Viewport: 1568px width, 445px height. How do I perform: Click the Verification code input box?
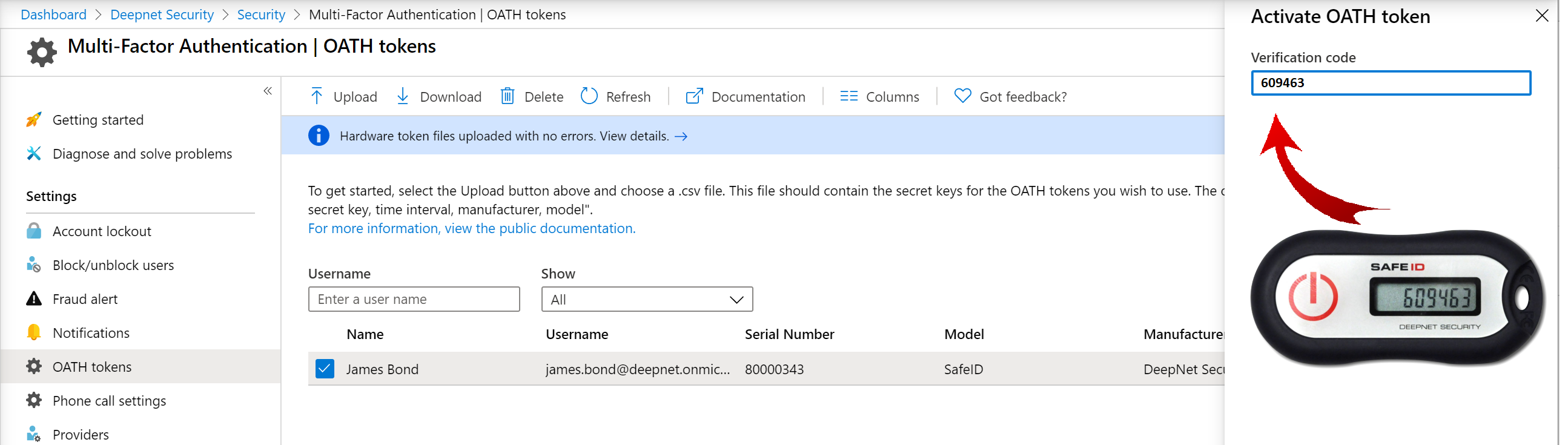(1391, 83)
